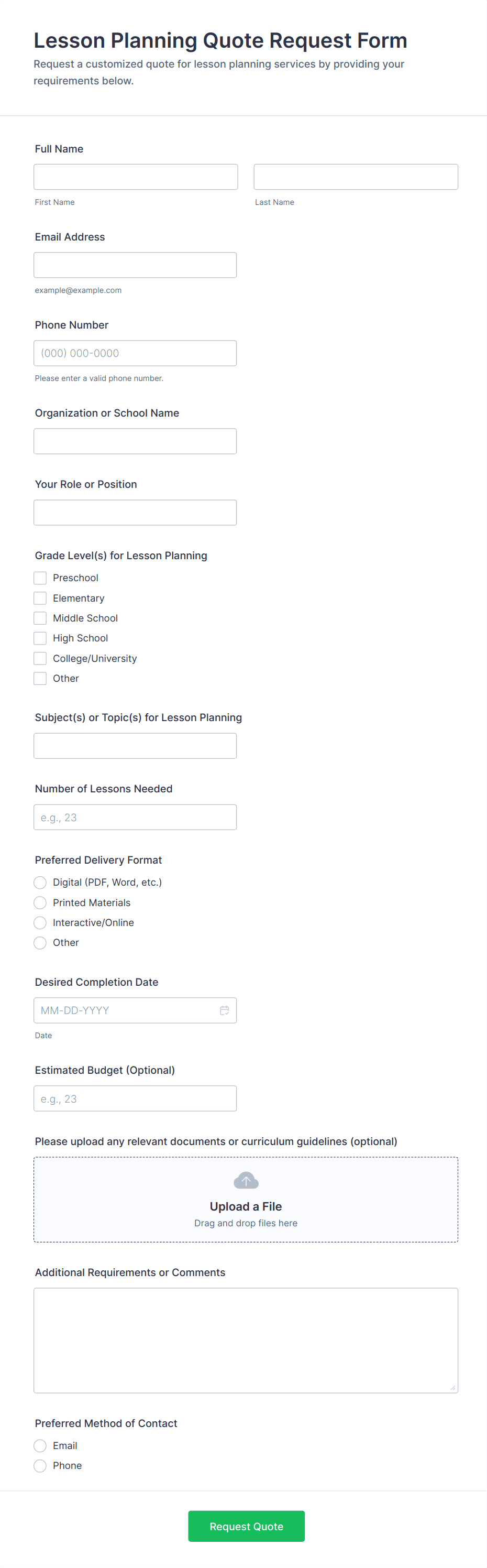Focus the Last Name text box
Viewport: 487px width, 1568px height.
click(356, 177)
